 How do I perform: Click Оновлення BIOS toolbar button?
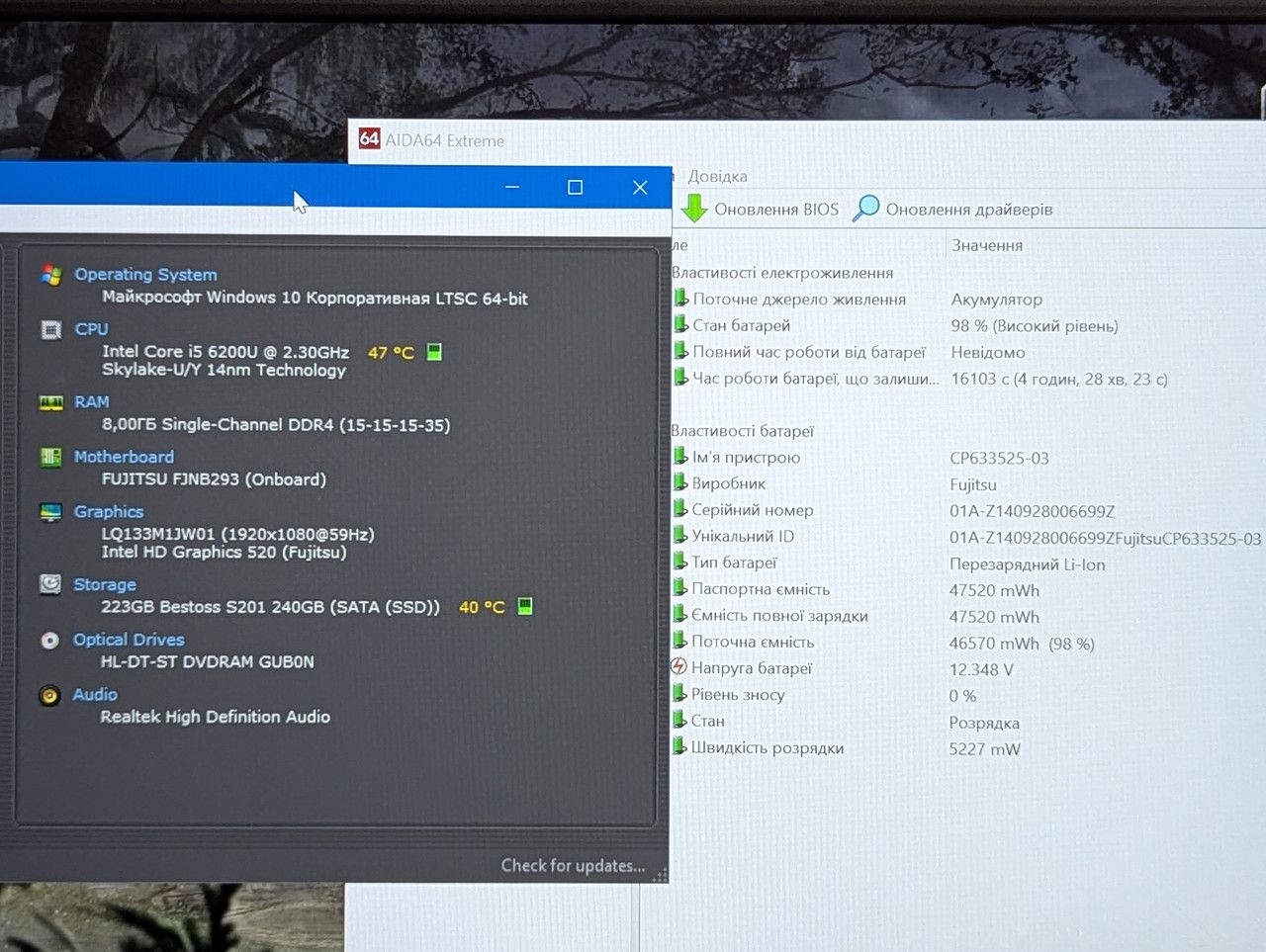point(760,209)
